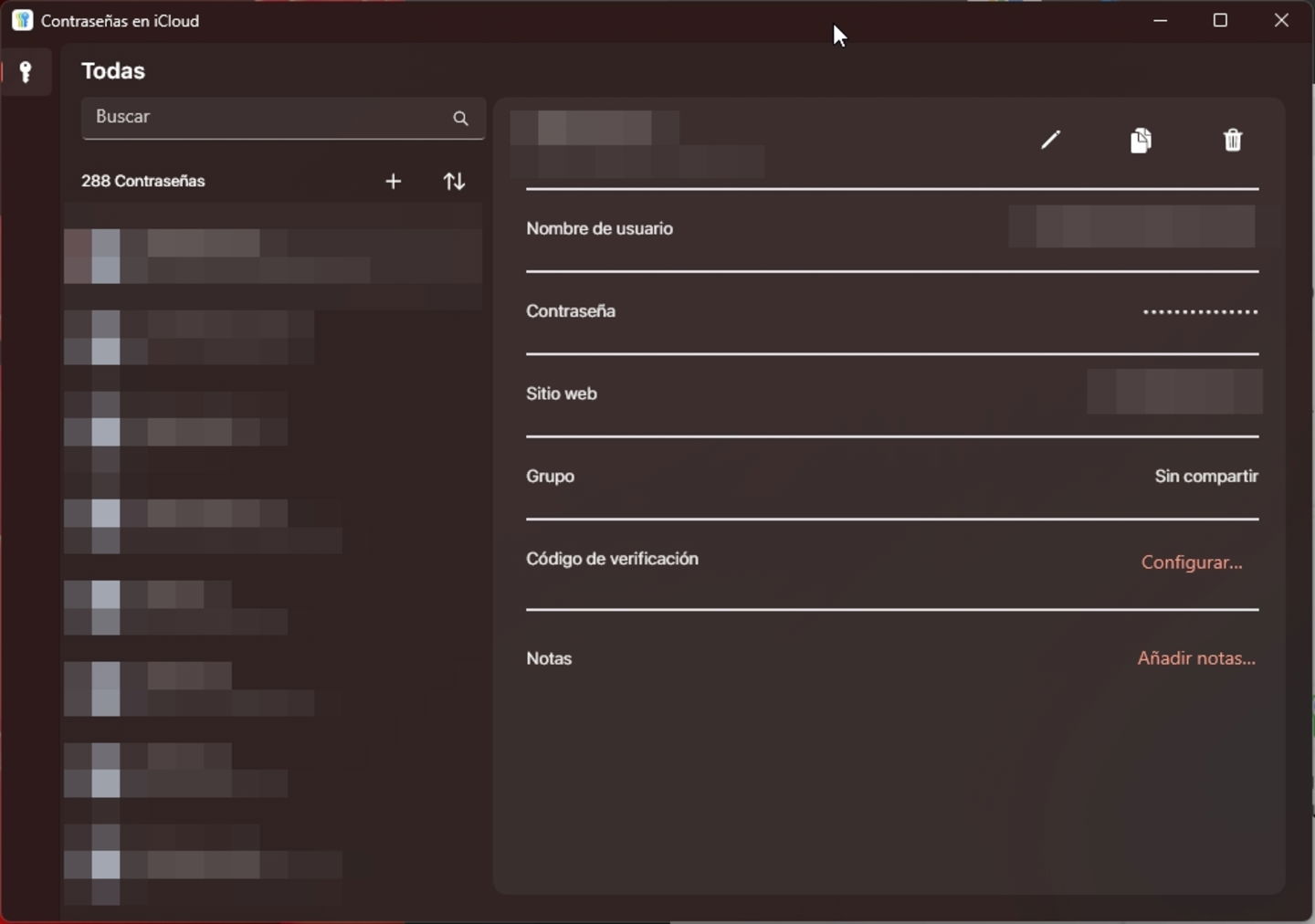Click the Todas heading
The width and height of the screenshot is (1315, 924).
click(113, 71)
